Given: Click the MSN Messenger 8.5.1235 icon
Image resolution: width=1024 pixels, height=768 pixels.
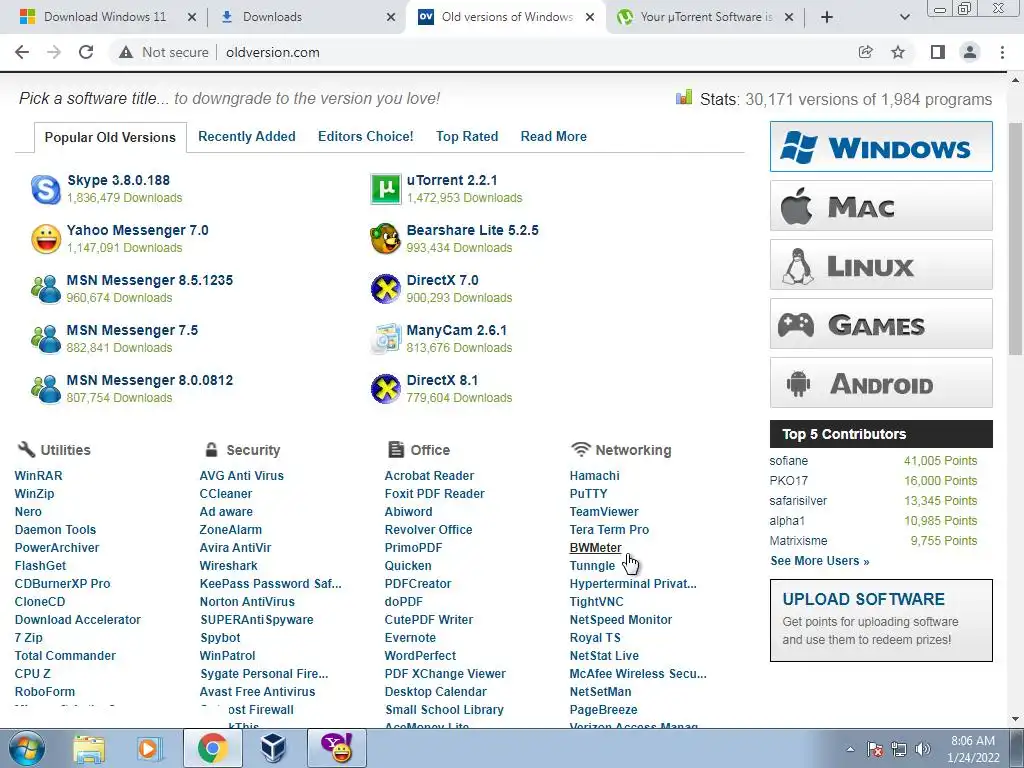Looking at the screenshot, I should (46, 289).
